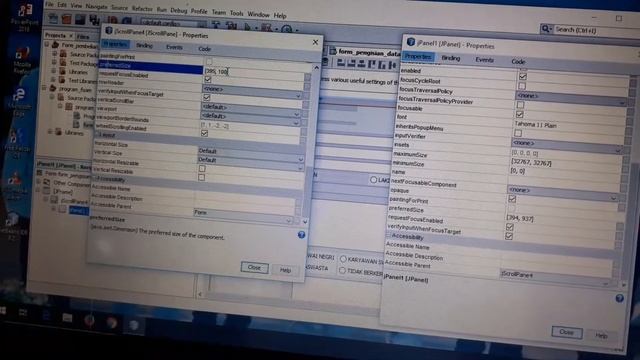Screen dimensions: 640x360
Task: Open the Window menu
Action: [x=258, y=14]
